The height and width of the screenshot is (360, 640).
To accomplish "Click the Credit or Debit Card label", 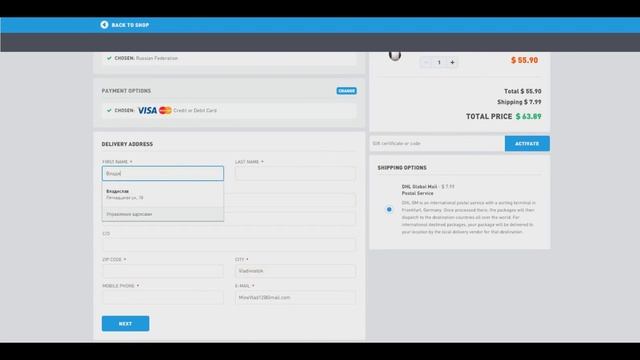I will click(x=195, y=111).
